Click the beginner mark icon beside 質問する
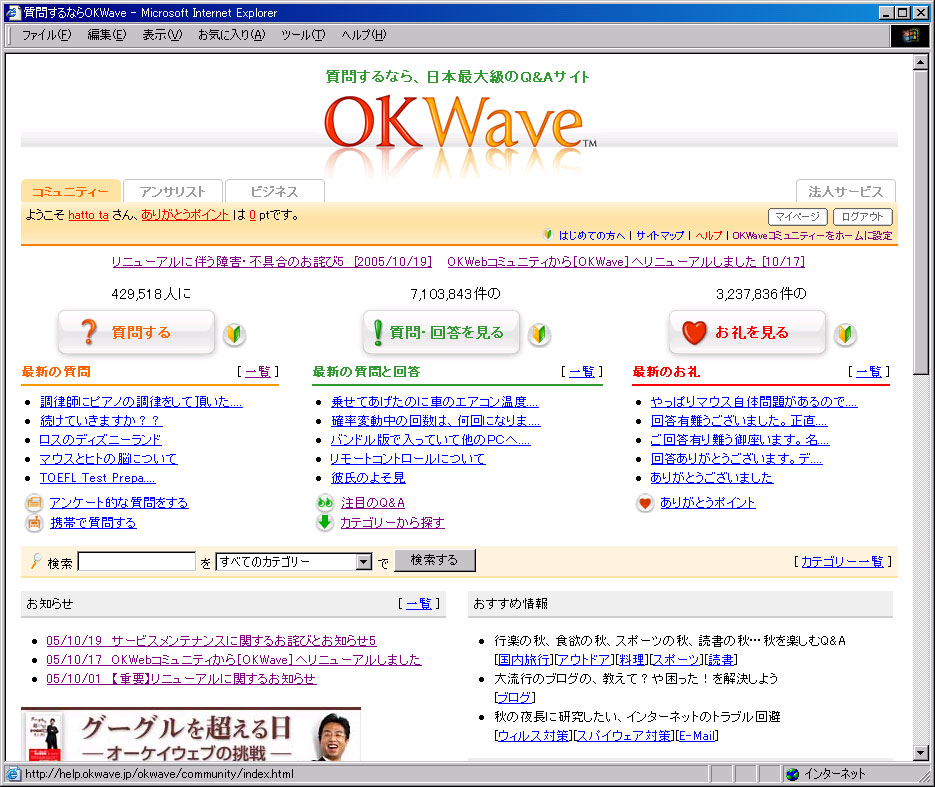 point(234,334)
